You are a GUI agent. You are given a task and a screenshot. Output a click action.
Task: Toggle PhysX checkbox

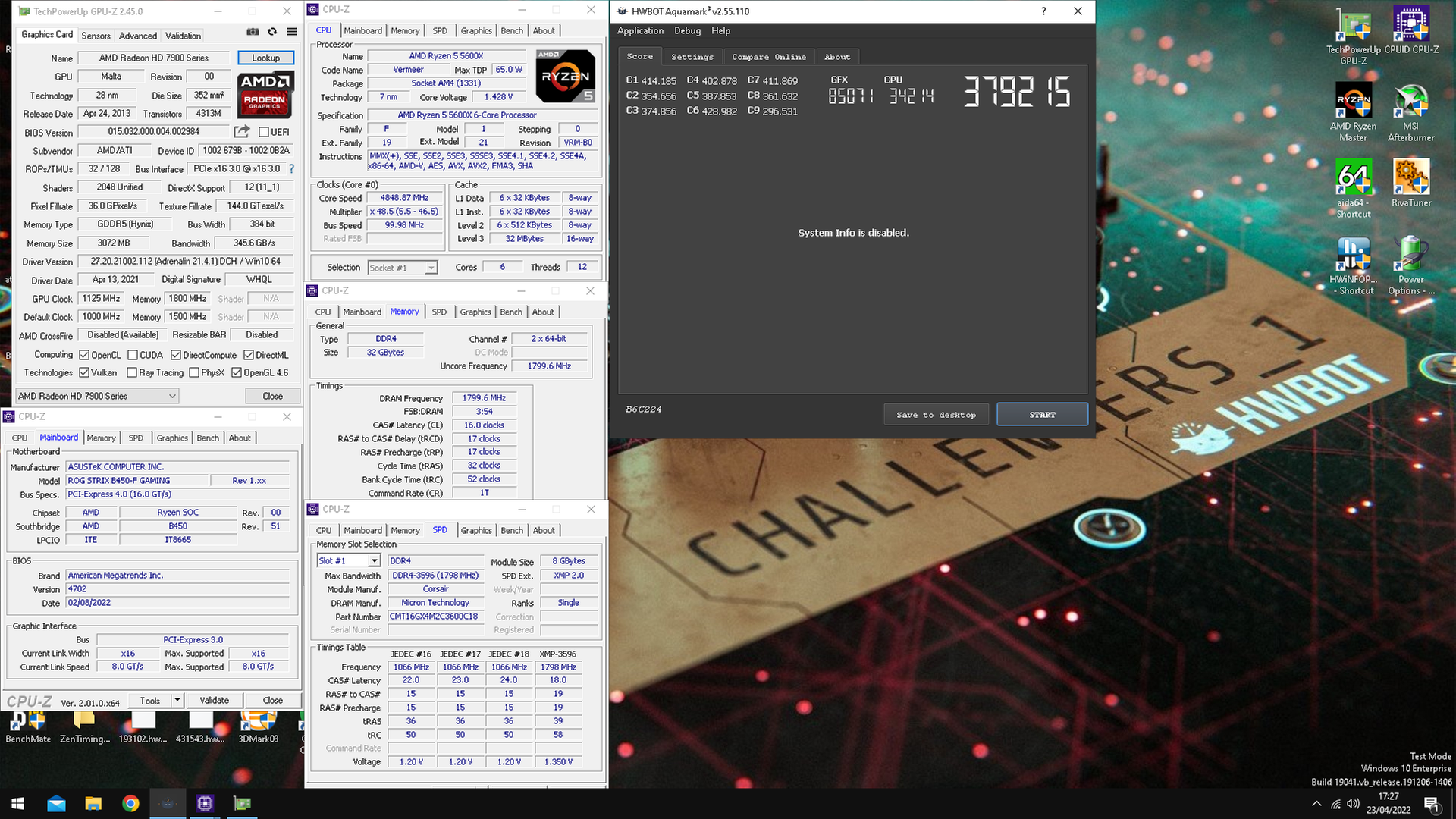[x=194, y=372]
